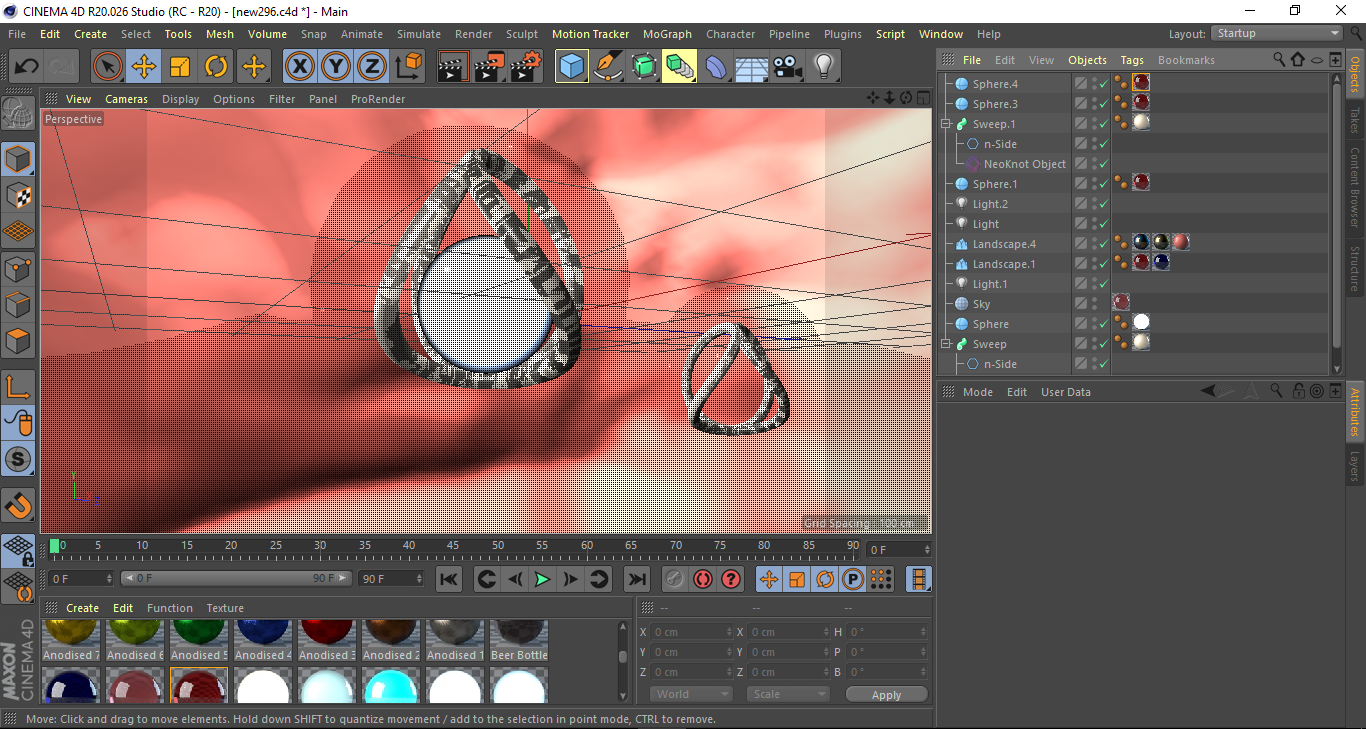The width and height of the screenshot is (1366, 729).
Task: Click X position field stepper arrows
Action: (x=728, y=632)
